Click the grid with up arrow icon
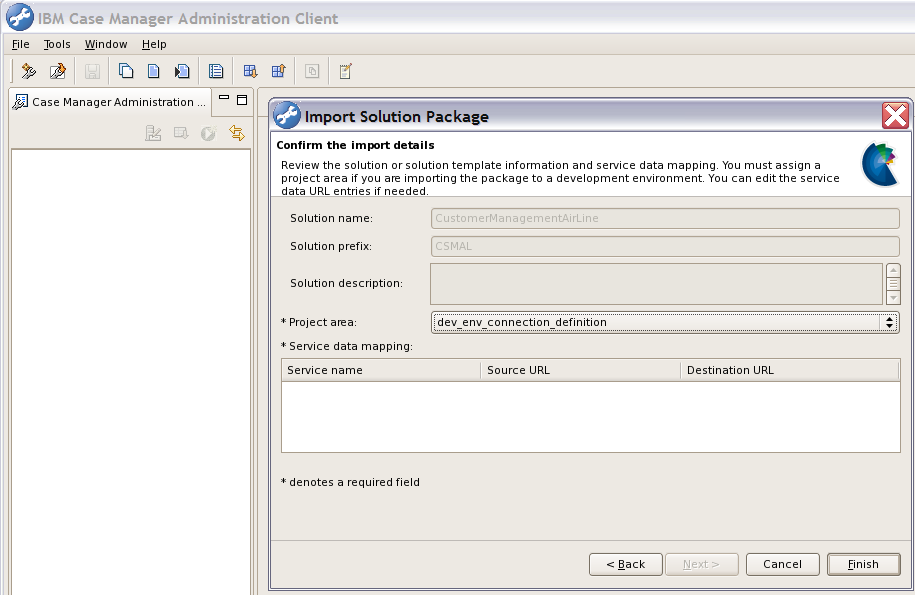This screenshot has height=595, width=915. pyautogui.click(x=278, y=71)
